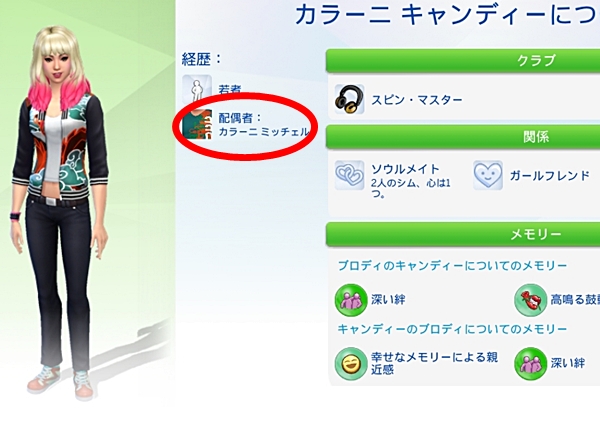
Task: Click the spouse name カラーニ ミッチェル
Action: [x=263, y=132]
